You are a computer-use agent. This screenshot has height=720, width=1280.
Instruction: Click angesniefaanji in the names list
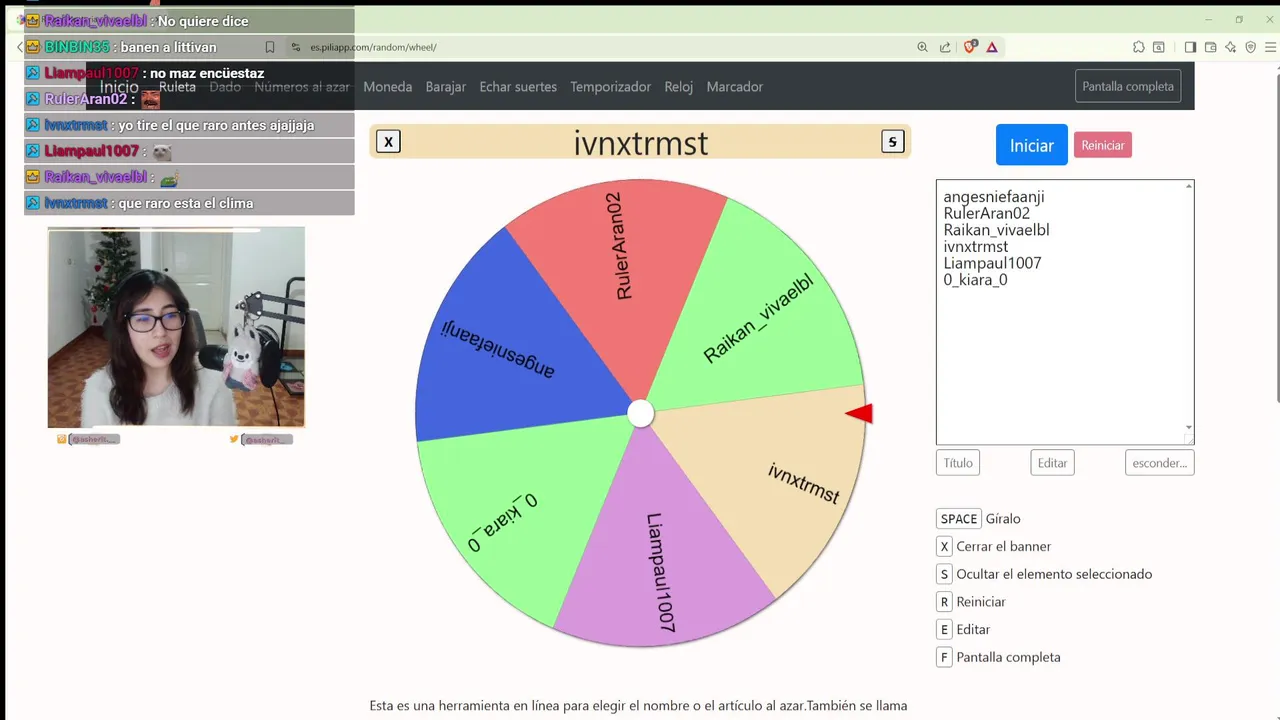994,197
